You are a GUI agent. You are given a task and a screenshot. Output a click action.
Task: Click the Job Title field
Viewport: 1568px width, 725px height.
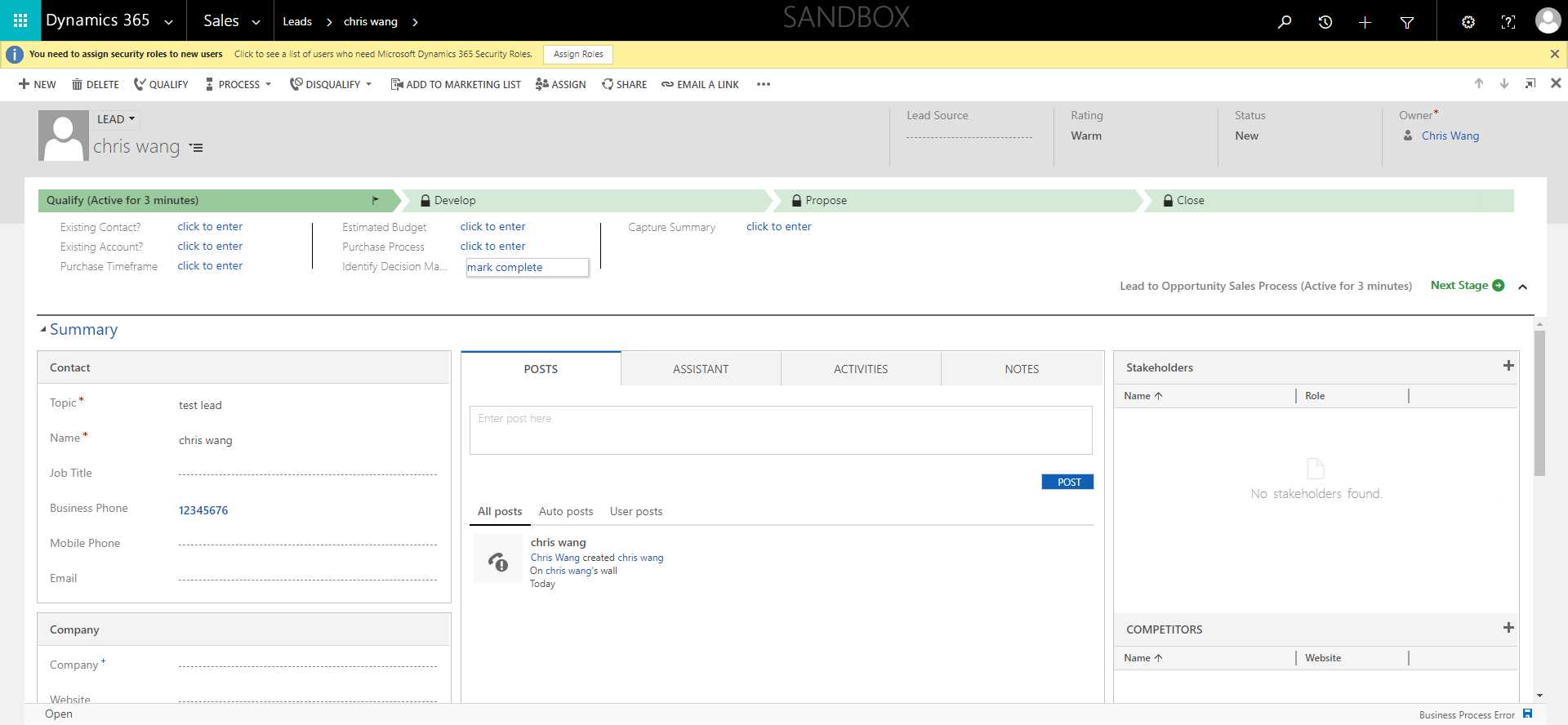pyautogui.click(x=308, y=474)
